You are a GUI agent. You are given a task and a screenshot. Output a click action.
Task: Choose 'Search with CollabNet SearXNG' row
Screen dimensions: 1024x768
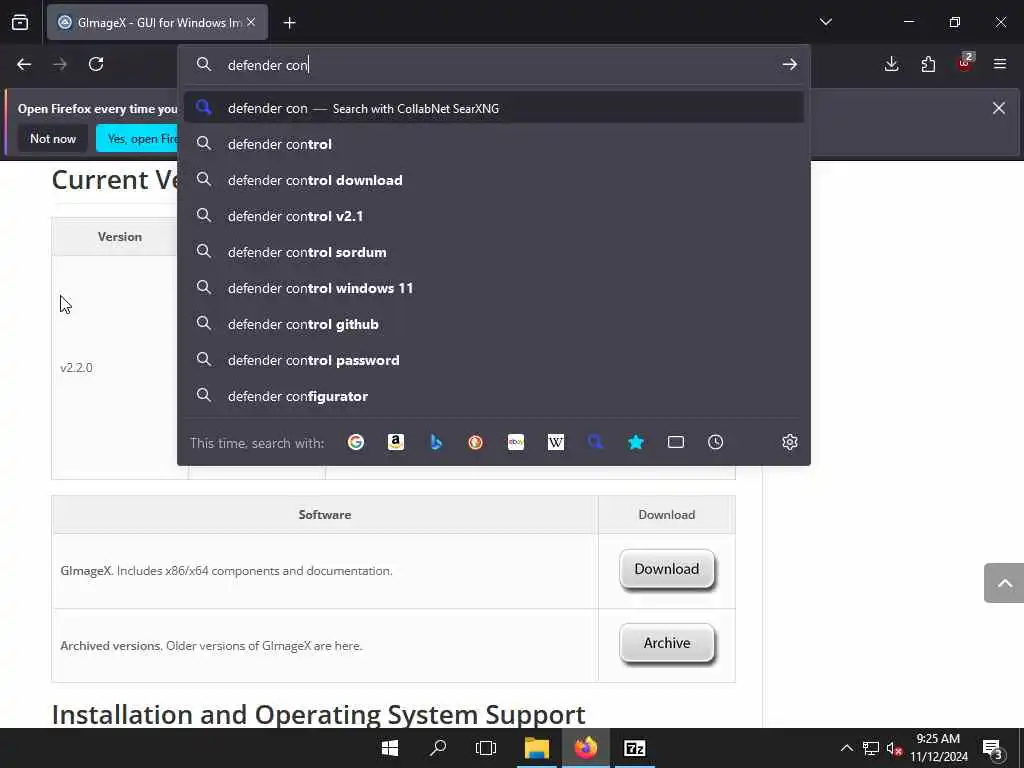click(494, 108)
